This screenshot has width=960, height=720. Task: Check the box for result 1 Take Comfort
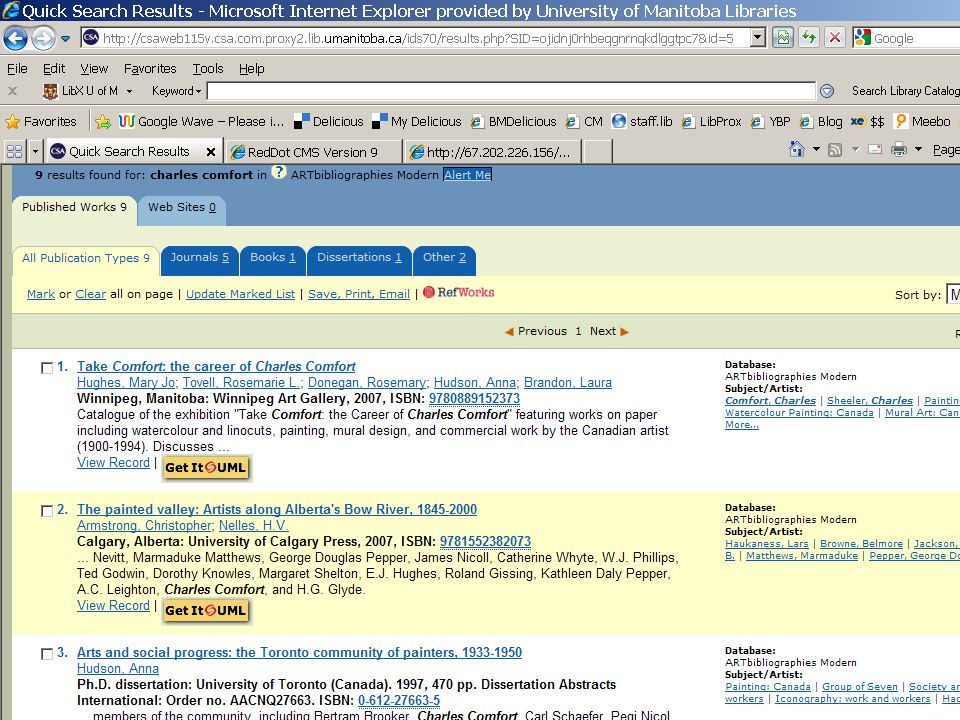click(47, 368)
